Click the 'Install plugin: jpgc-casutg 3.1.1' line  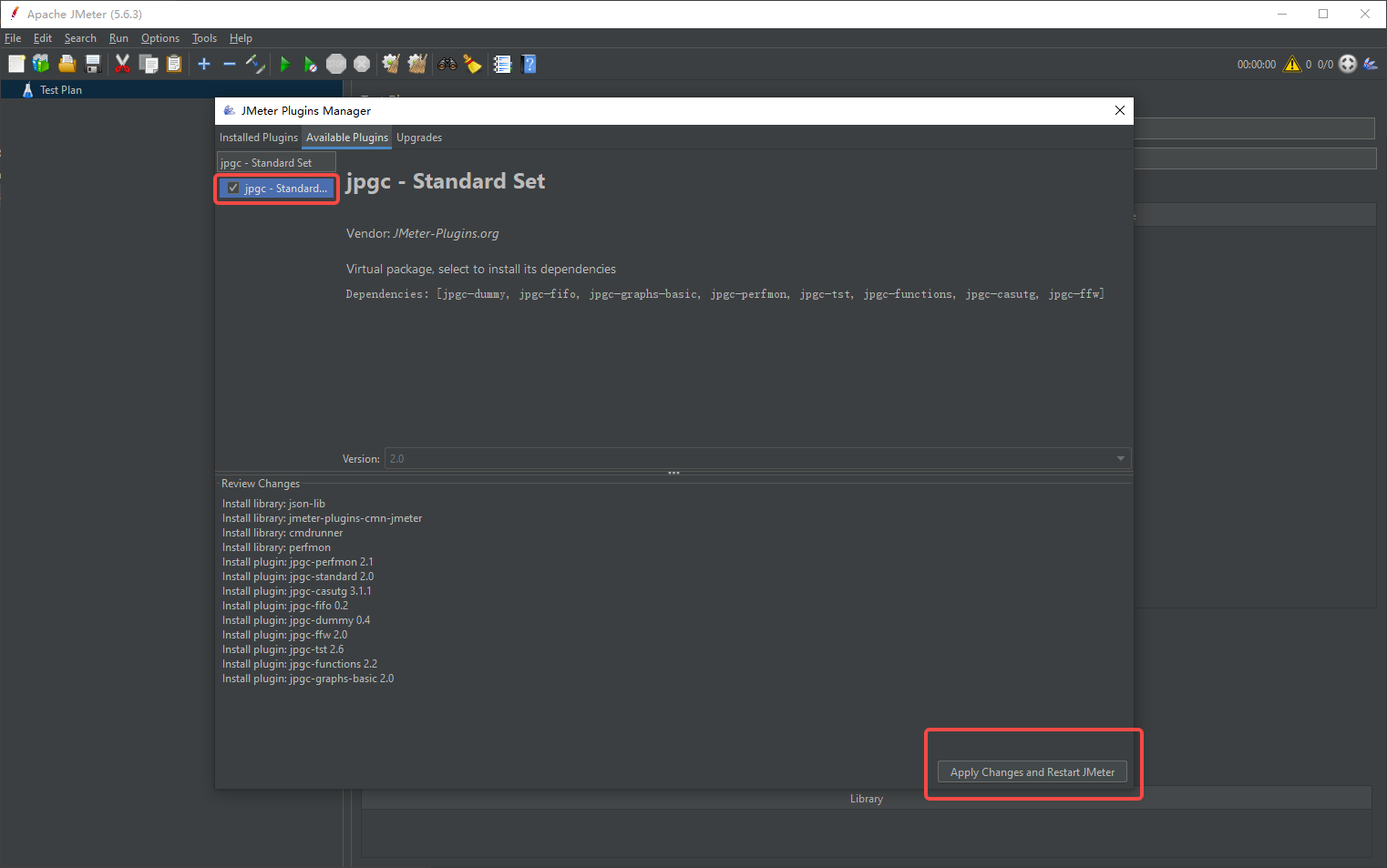(297, 591)
